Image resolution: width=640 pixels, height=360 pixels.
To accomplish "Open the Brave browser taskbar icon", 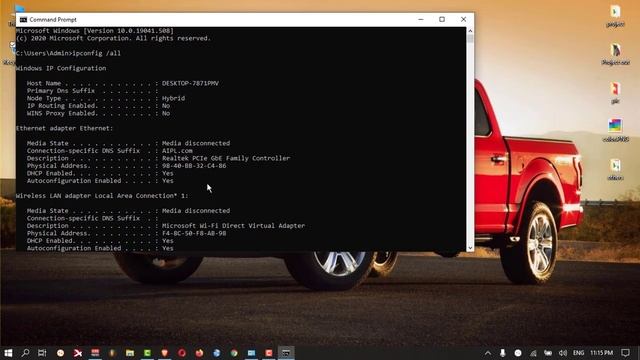I will click(164, 353).
